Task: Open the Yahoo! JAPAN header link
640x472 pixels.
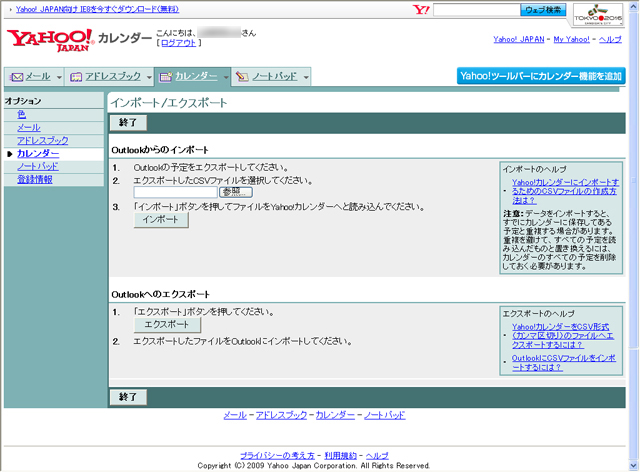Action: [x=519, y=40]
